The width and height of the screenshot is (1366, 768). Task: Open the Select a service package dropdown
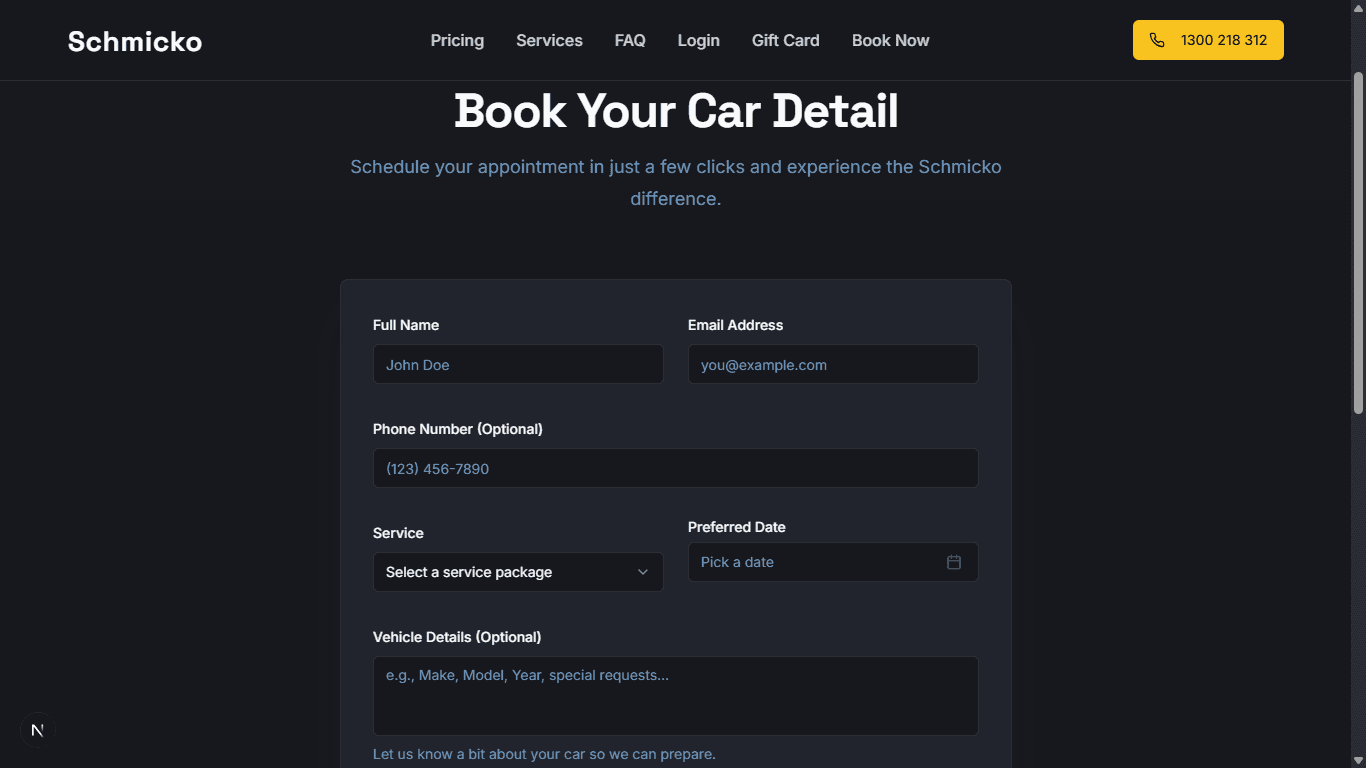[517, 572]
